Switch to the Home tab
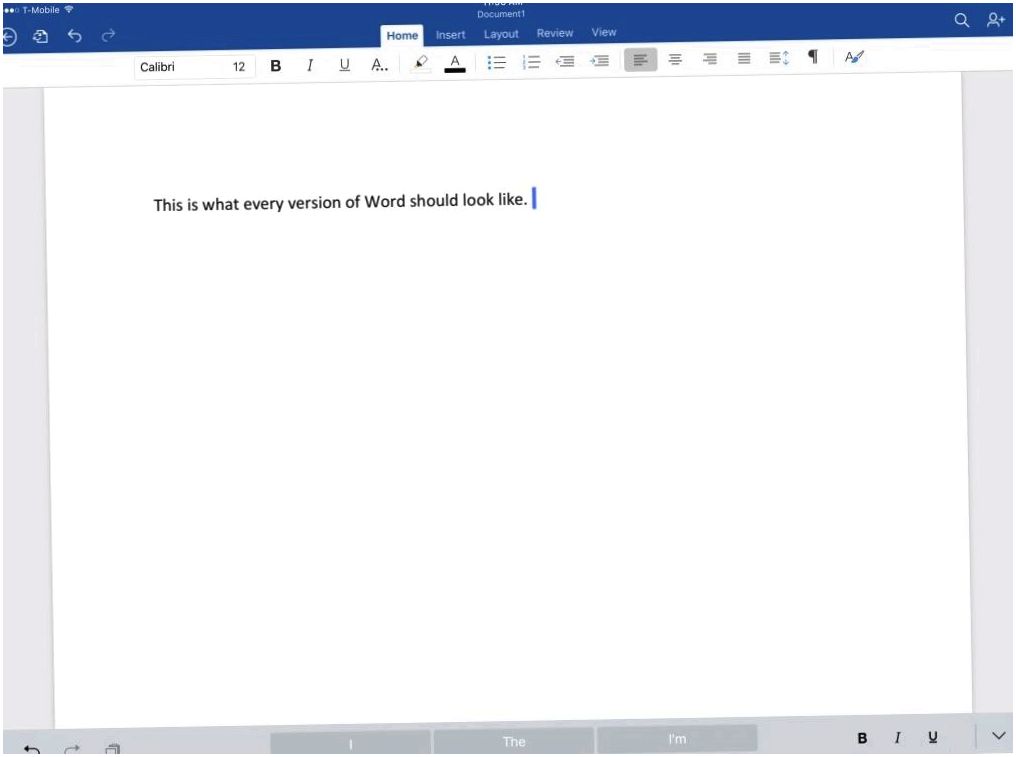 coord(402,36)
